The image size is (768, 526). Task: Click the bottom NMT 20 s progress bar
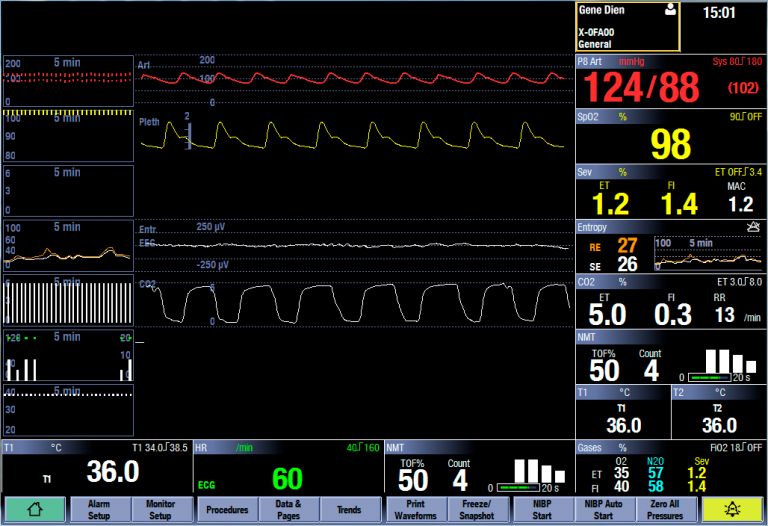click(519, 488)
